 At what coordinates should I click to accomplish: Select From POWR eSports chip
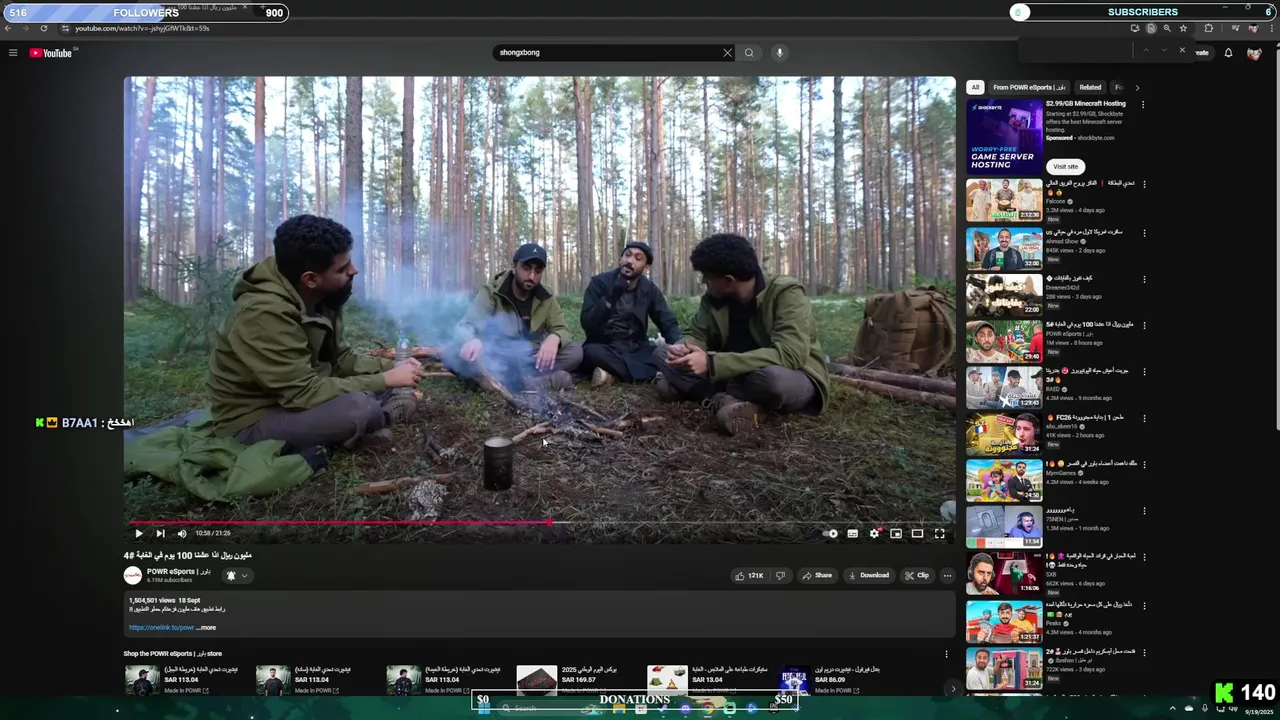[x=1029, y=87]
